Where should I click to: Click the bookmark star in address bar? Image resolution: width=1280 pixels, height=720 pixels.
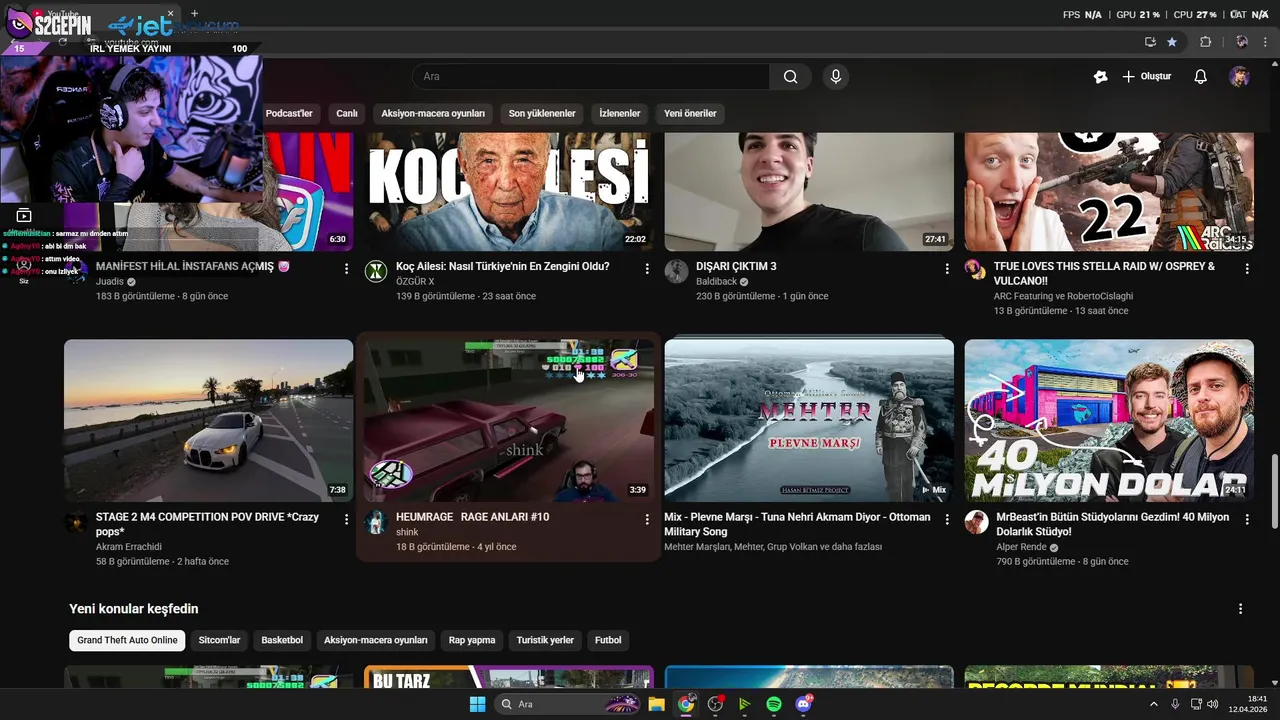tap(1172, 42)
